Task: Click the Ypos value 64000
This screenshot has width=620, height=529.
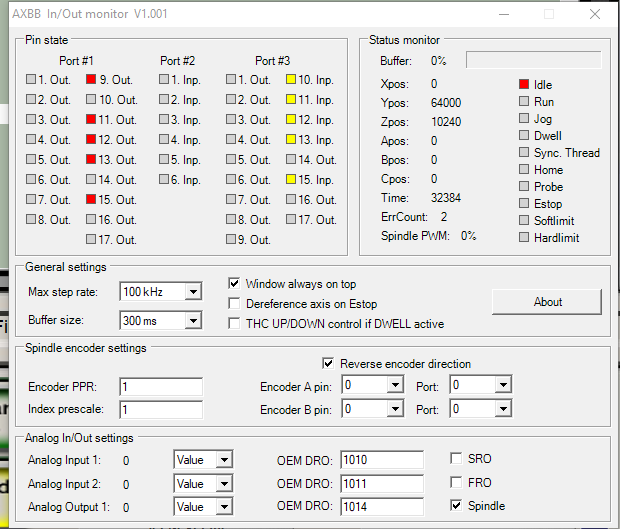Action: (446, 103)
